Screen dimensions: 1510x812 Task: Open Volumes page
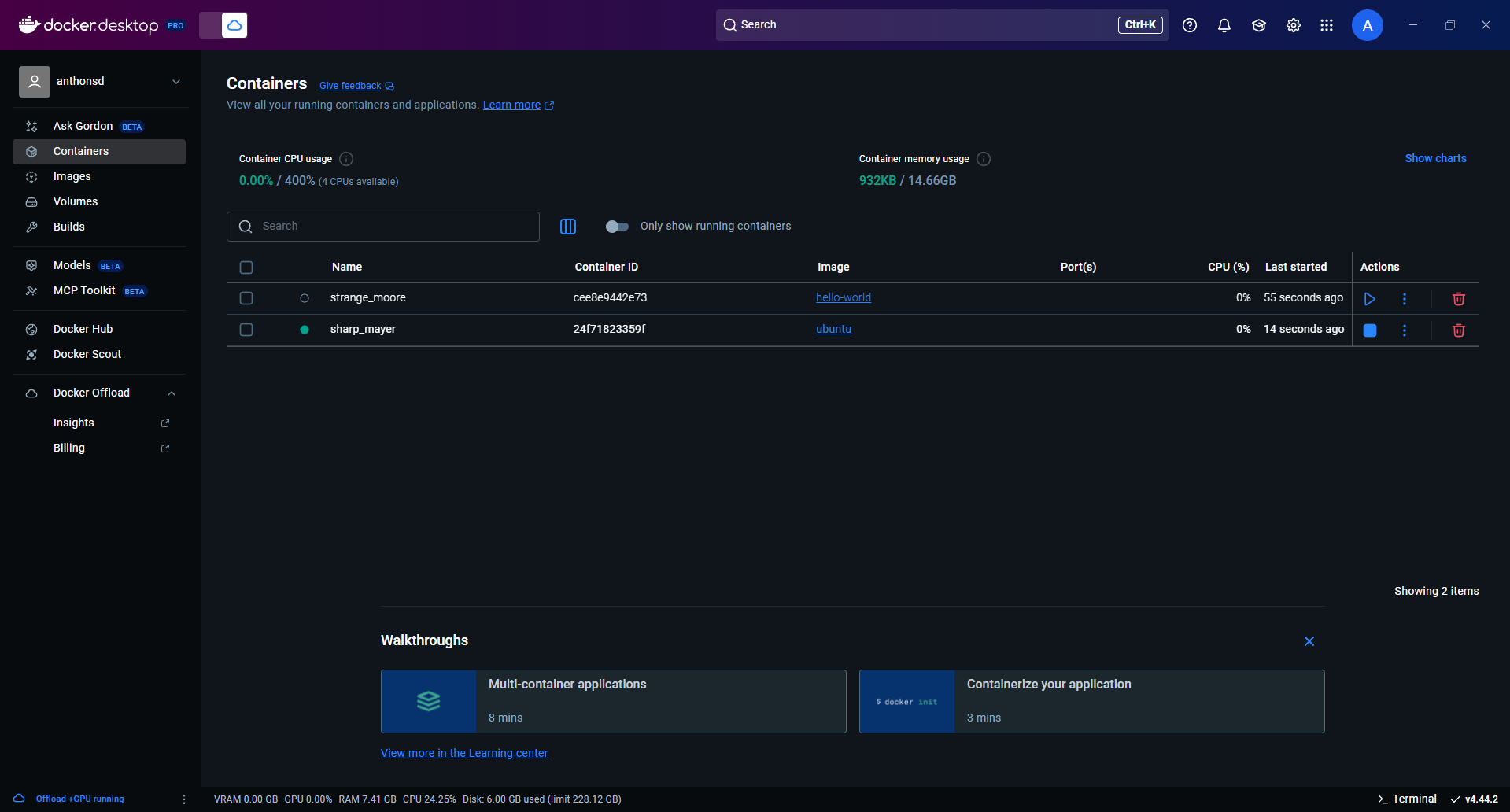pyautogui.click(x=99, y=201)
